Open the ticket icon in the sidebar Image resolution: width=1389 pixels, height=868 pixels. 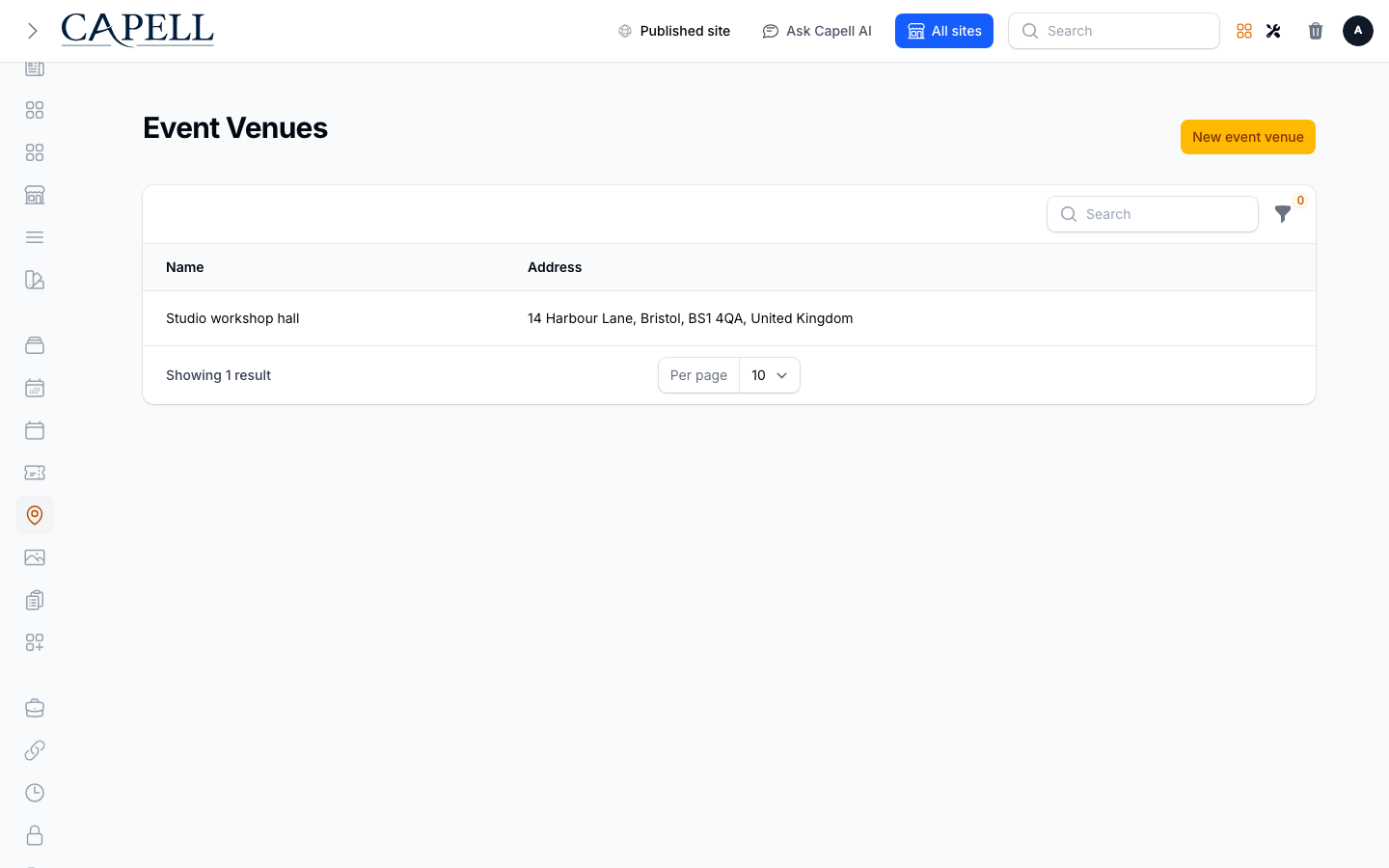tap(35, 473)
